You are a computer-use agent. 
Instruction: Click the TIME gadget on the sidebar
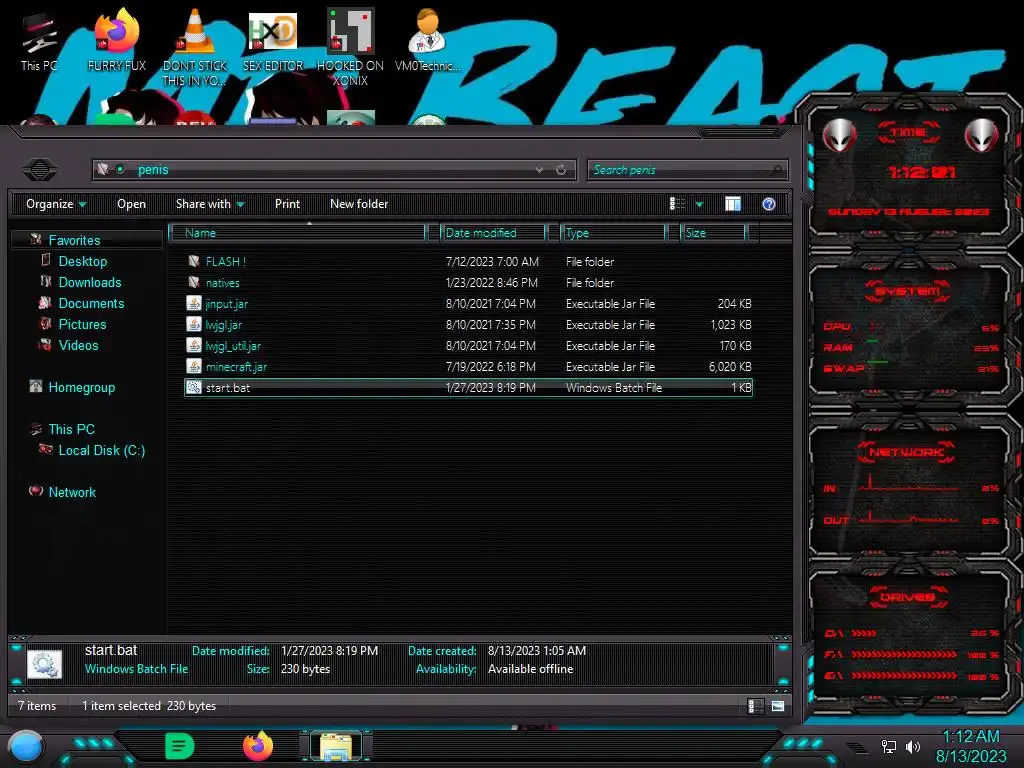(x=908, y=169)
